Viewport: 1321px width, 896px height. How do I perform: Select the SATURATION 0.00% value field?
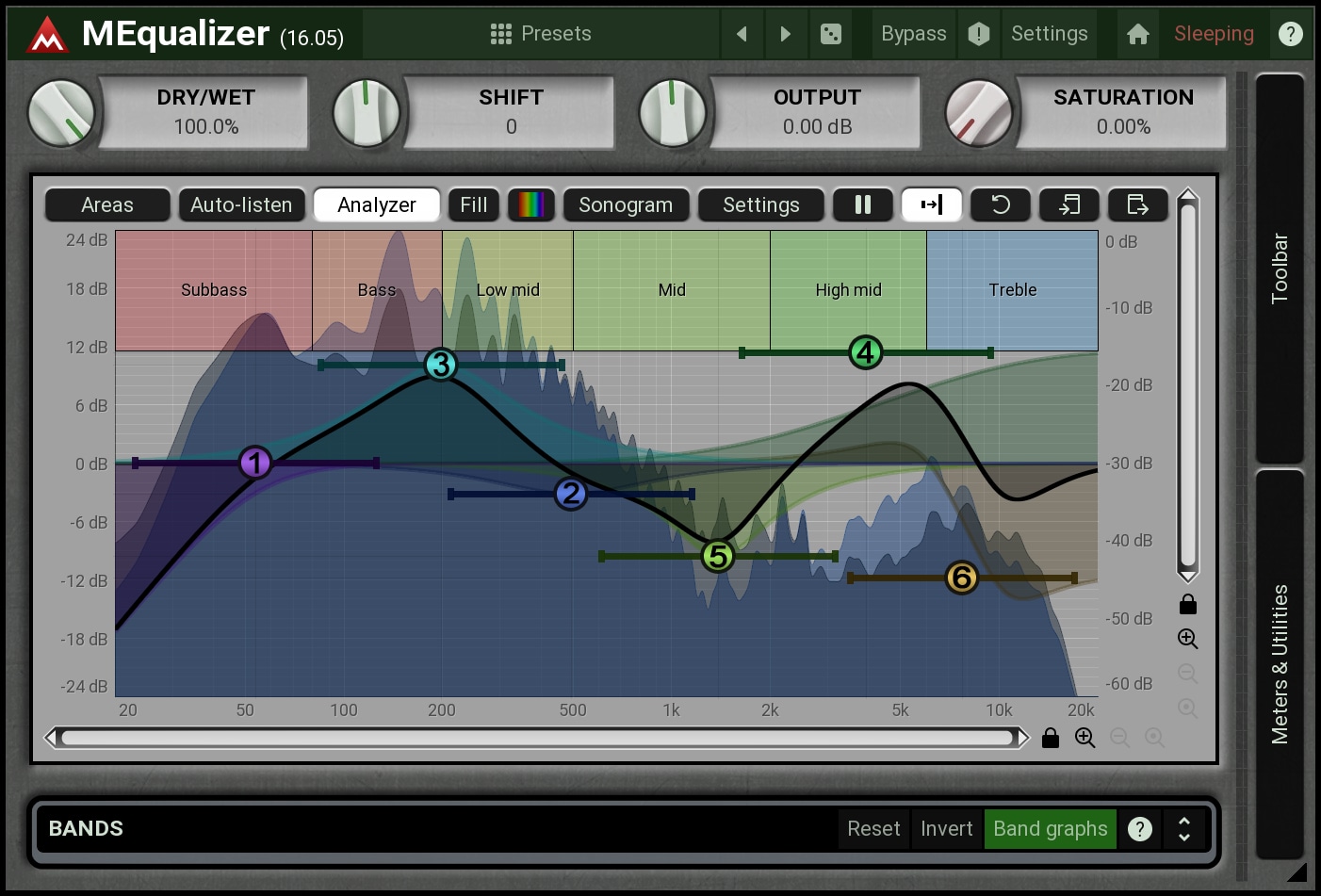tap(1123, 112)
